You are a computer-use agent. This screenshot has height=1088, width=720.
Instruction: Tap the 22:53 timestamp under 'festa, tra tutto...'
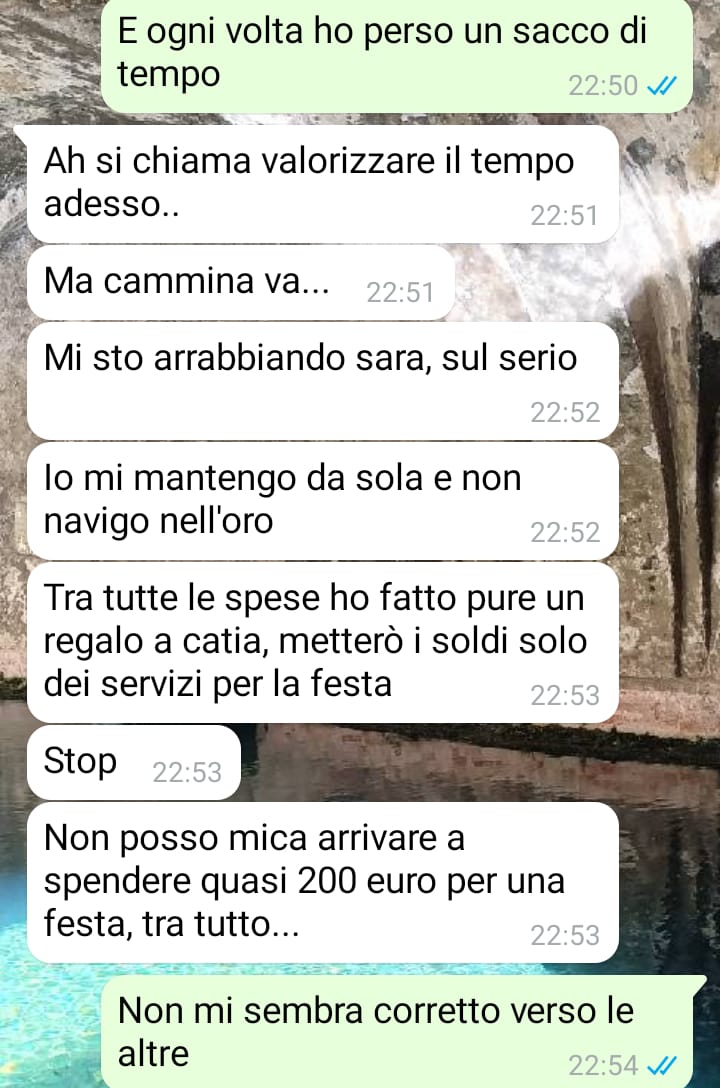[x=565, y=935]
